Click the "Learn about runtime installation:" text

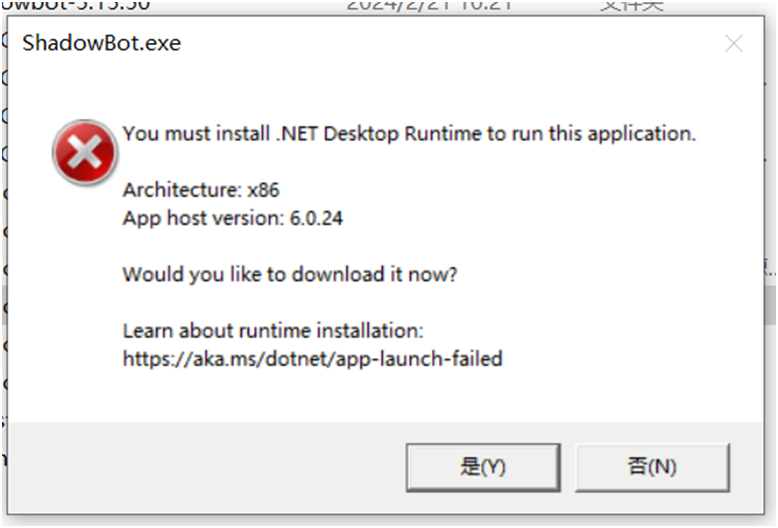point(273,330)
